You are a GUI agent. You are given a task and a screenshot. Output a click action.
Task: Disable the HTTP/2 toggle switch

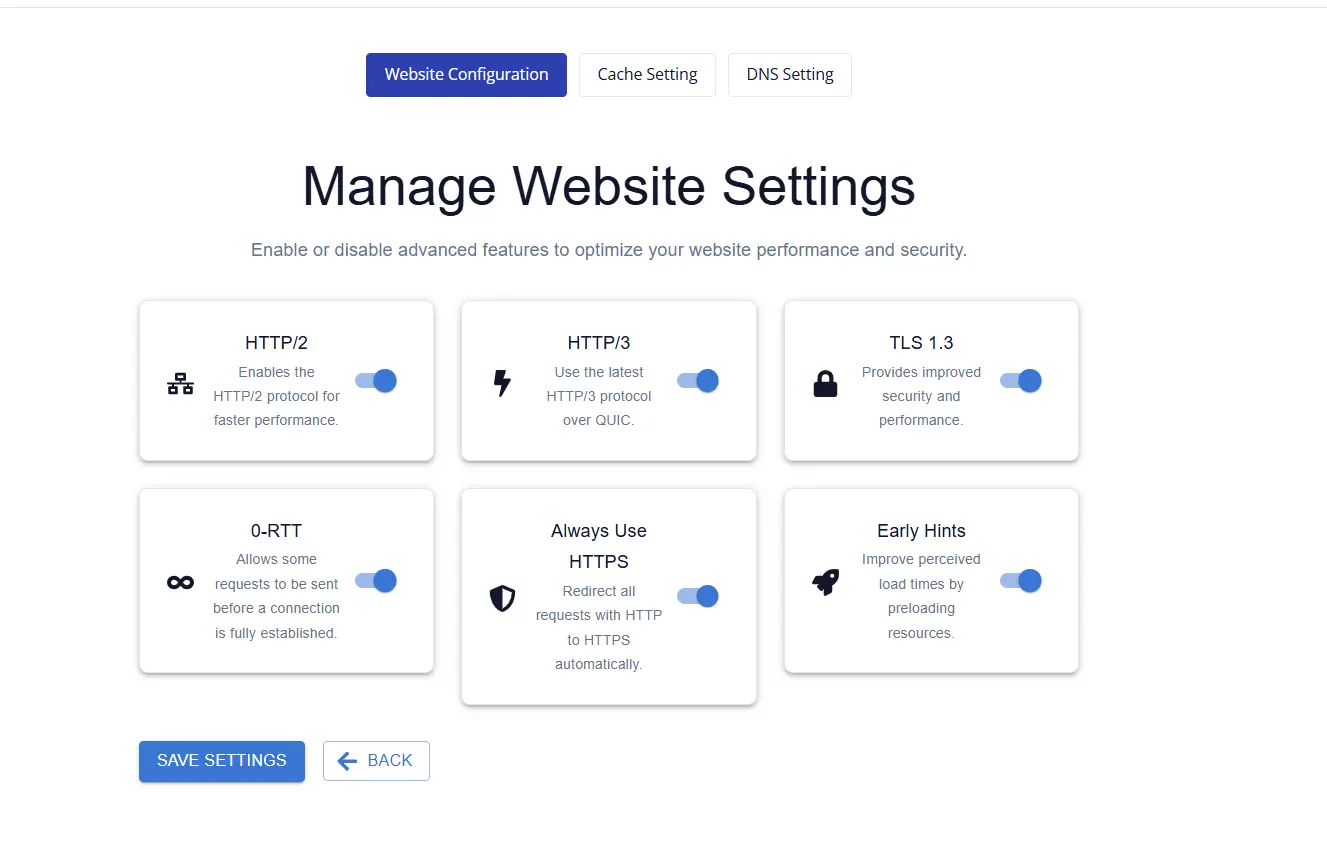click(375, 381)
